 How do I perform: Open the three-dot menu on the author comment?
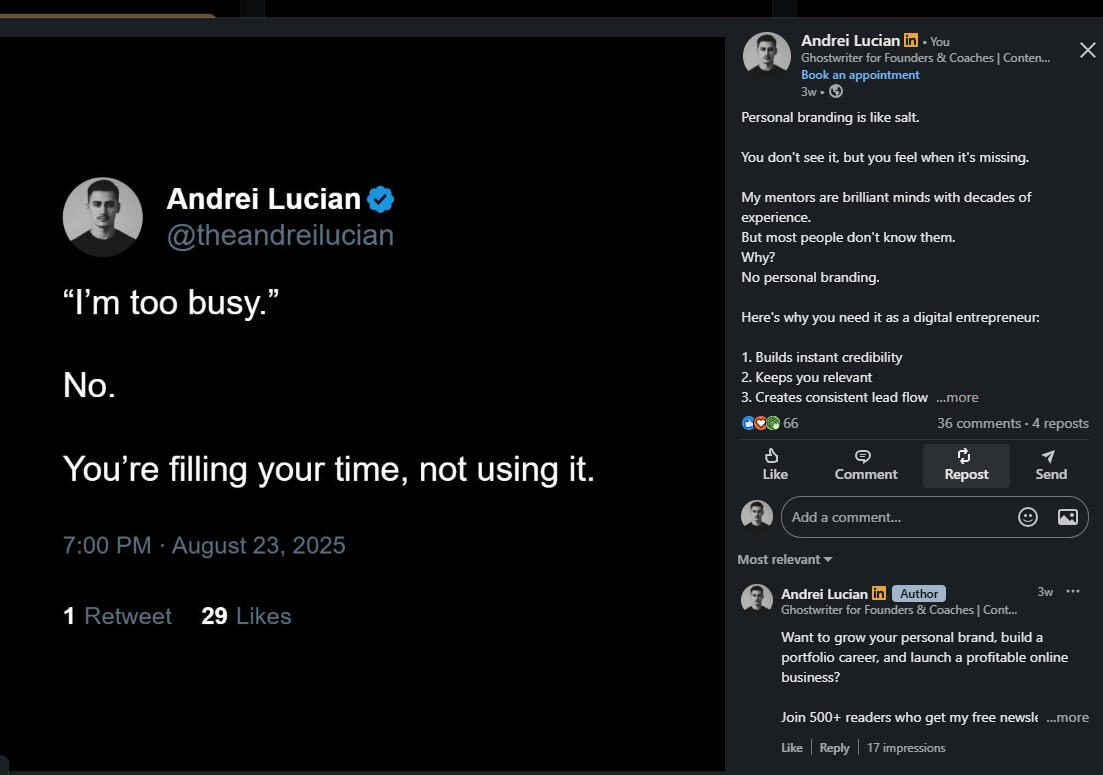(1073, 592)
